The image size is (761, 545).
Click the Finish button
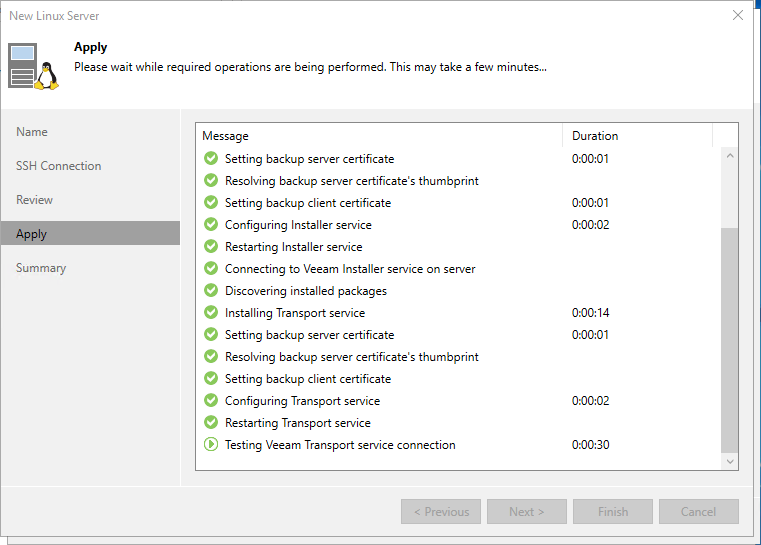tap(613, 512)
